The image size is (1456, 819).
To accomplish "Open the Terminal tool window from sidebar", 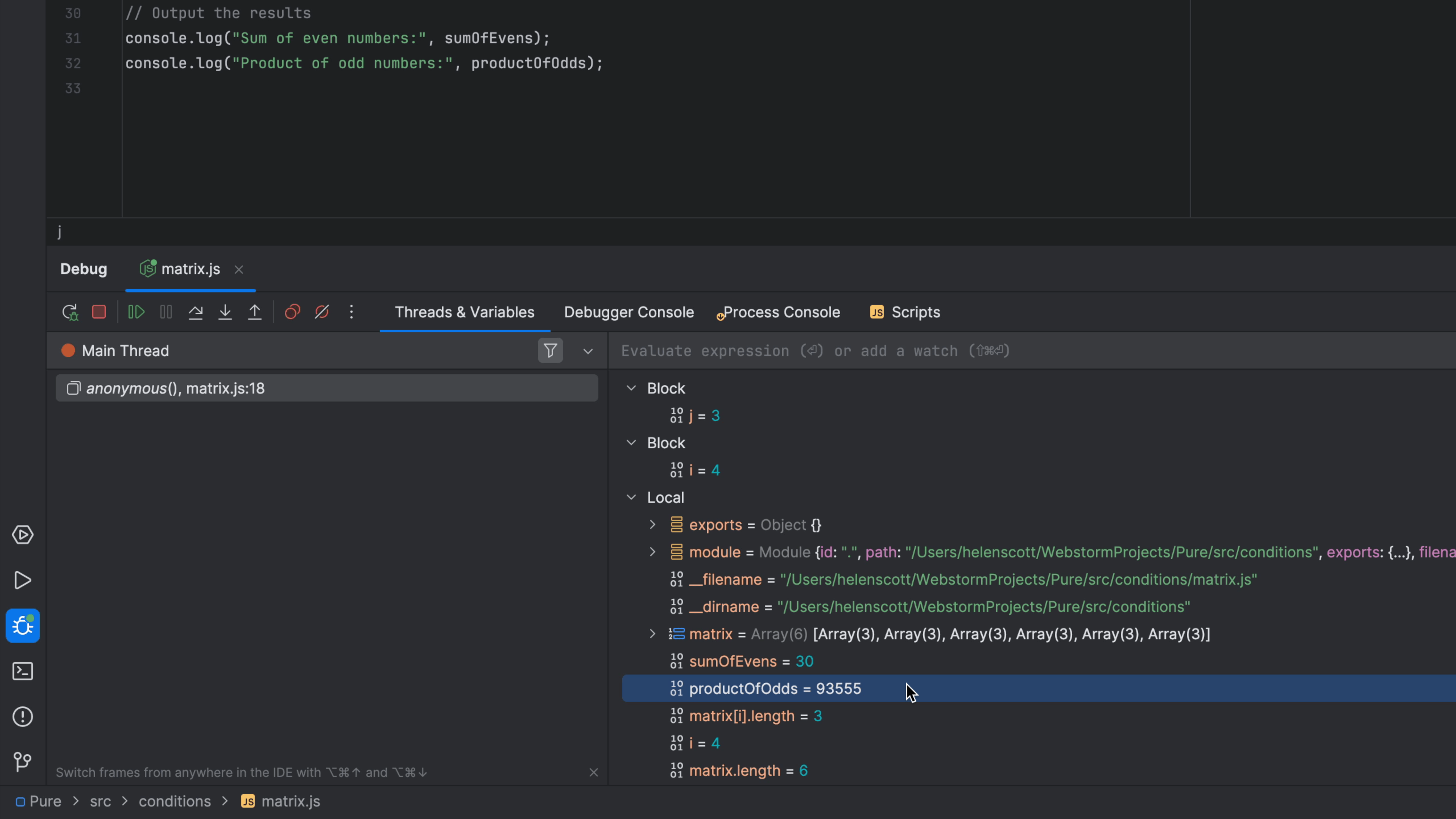I will pyautogui.click(x=23, y=672).
